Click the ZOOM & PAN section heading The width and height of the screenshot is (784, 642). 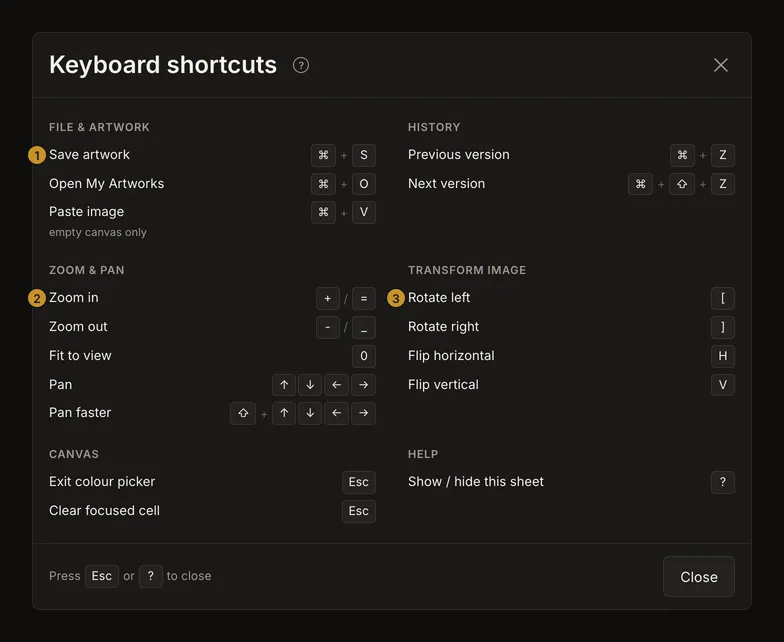pyautogui.click(x=86, y=270)
